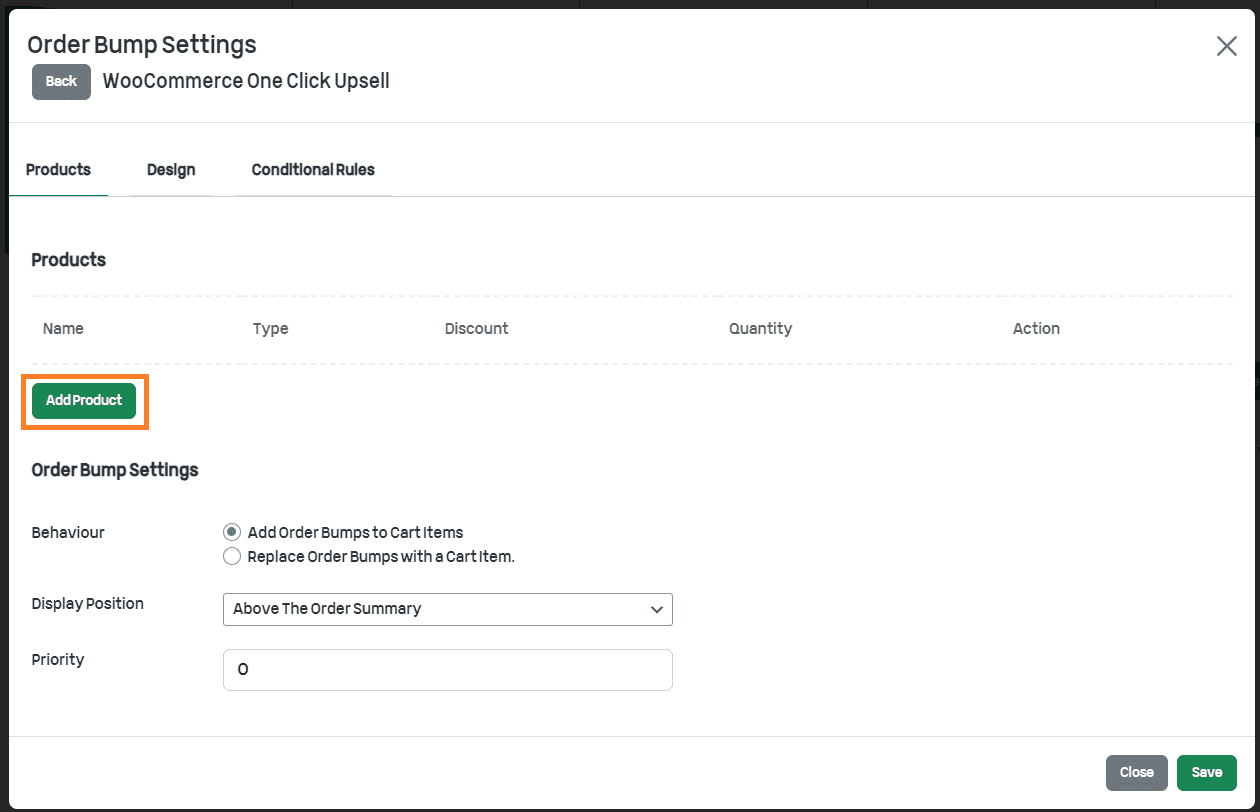Click the scrollbar on the right edge
This screenshot has width=1260, height=812.
[x=1253, y=400]
